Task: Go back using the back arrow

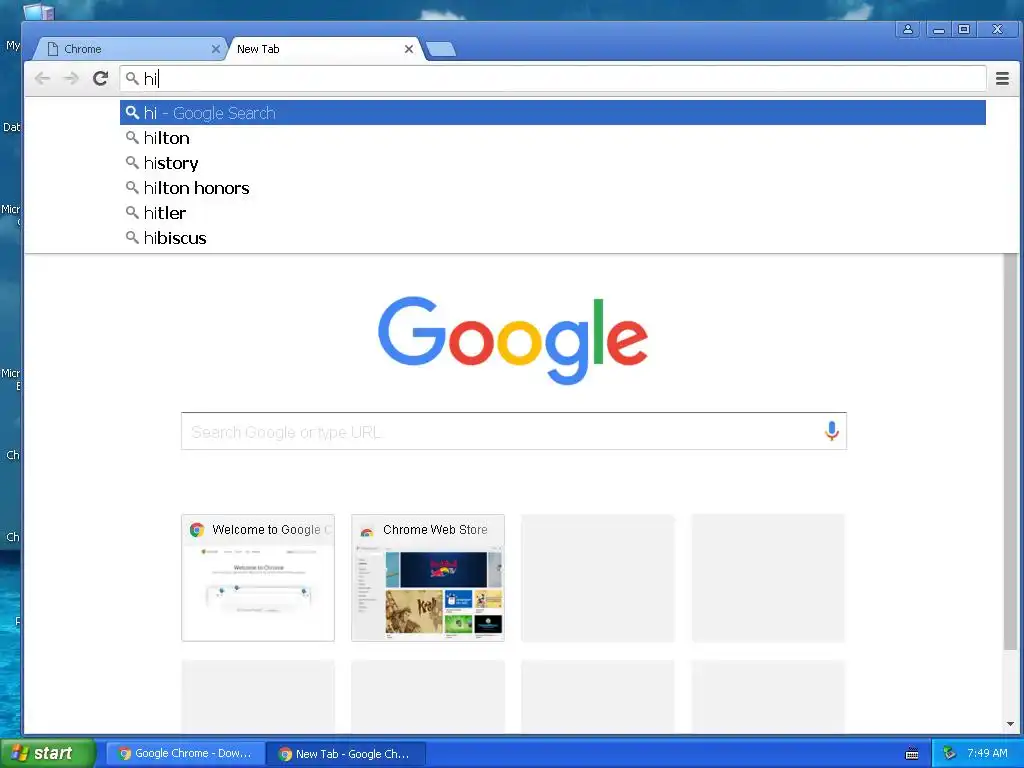Action: click(x=42, y=78)
